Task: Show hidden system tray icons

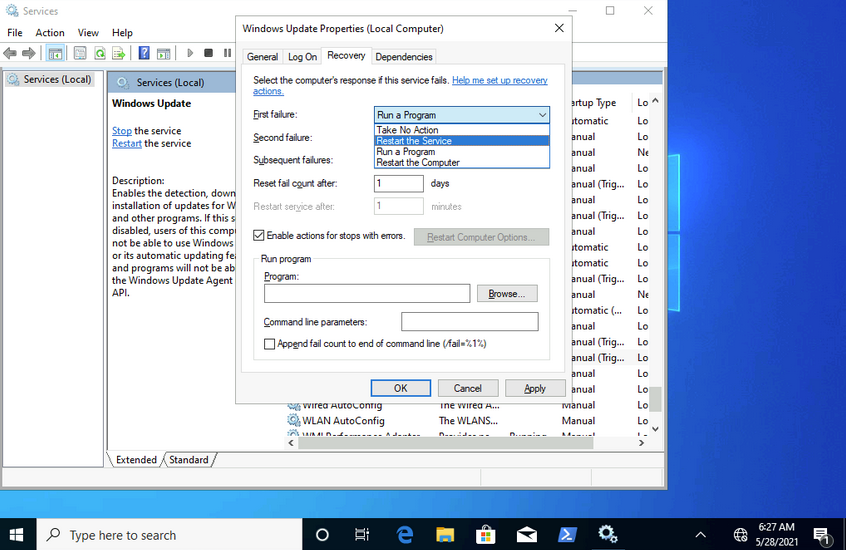Action: (x=700, y=535)
